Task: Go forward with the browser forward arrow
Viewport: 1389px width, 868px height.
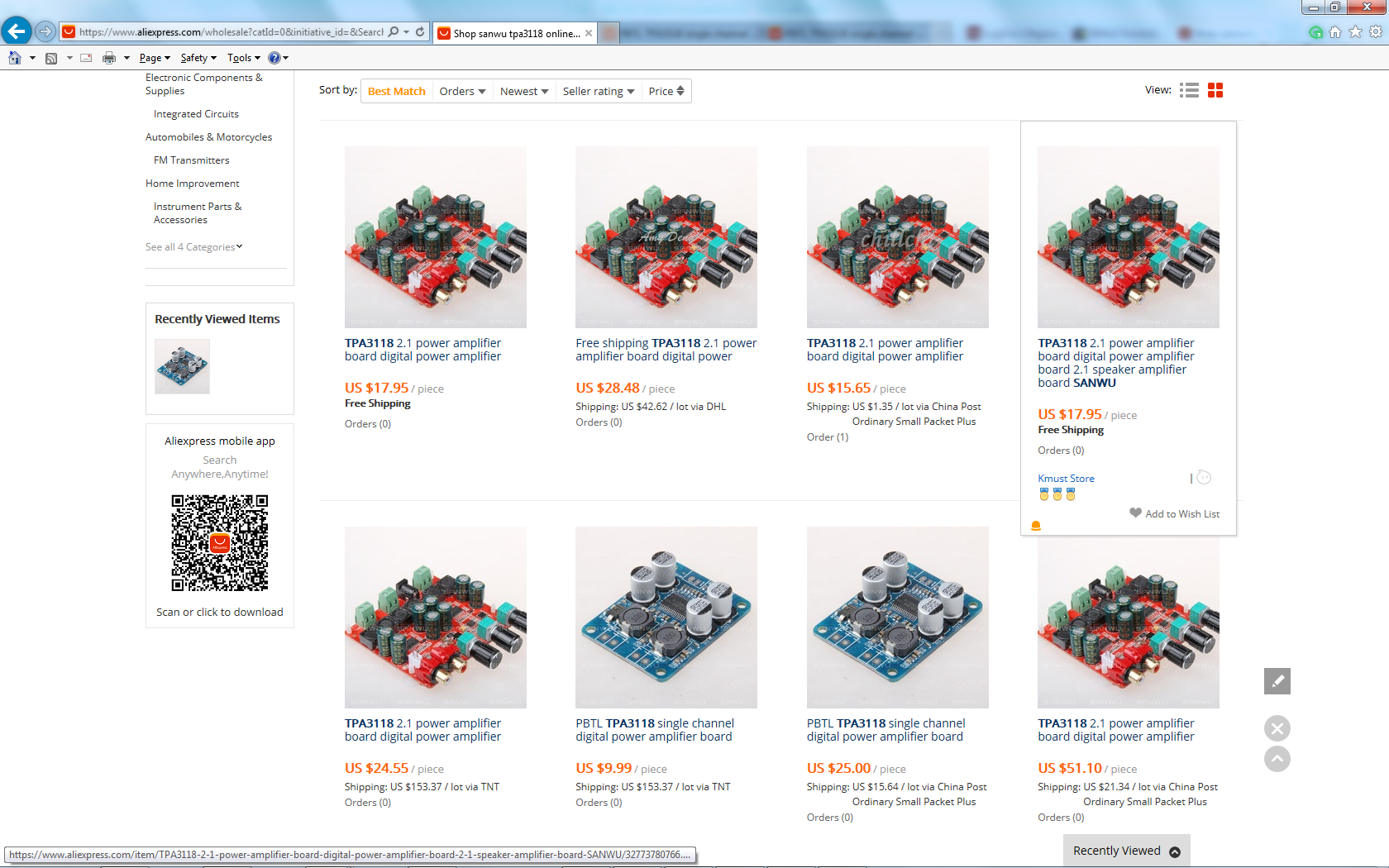Action: 45,31
